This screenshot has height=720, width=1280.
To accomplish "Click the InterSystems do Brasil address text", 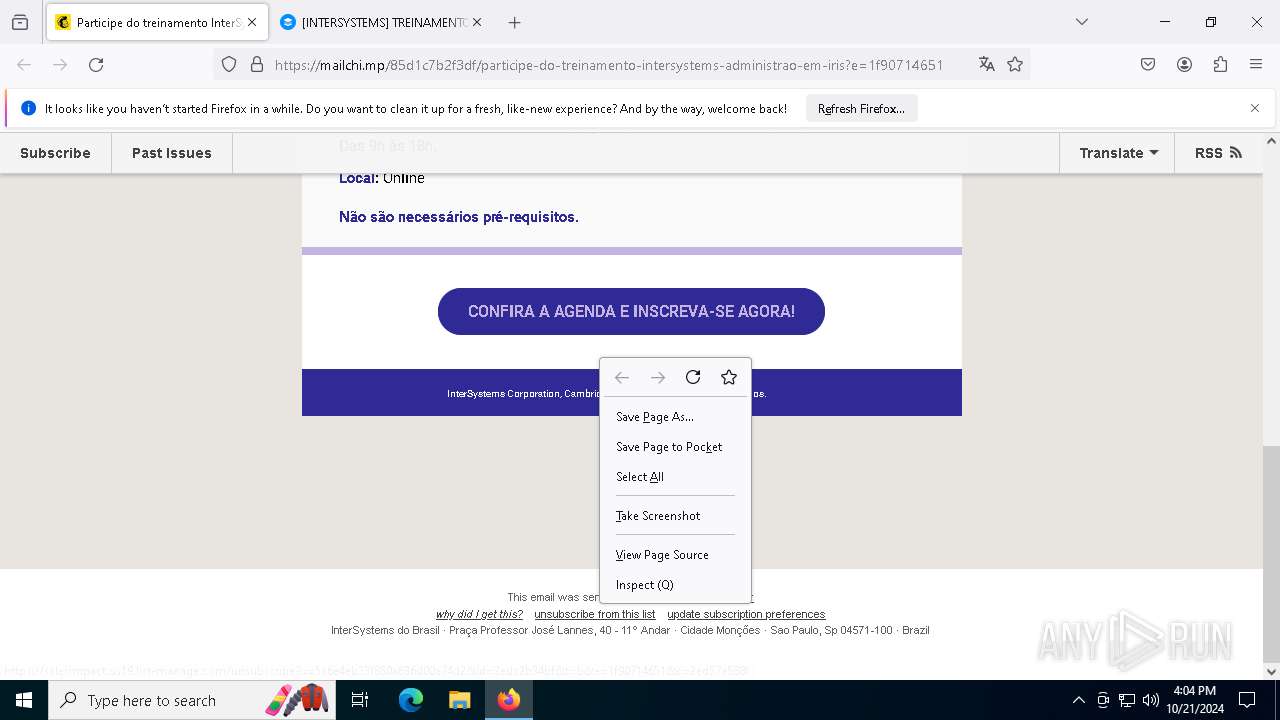I will [x=630, y=630].
